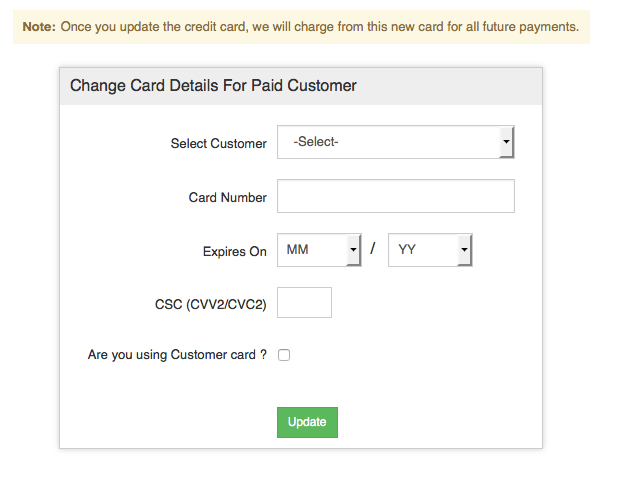Click the 'Are you using Customer card ?' label text
Viewport: 620px width, 494px height.
(177, 355)
